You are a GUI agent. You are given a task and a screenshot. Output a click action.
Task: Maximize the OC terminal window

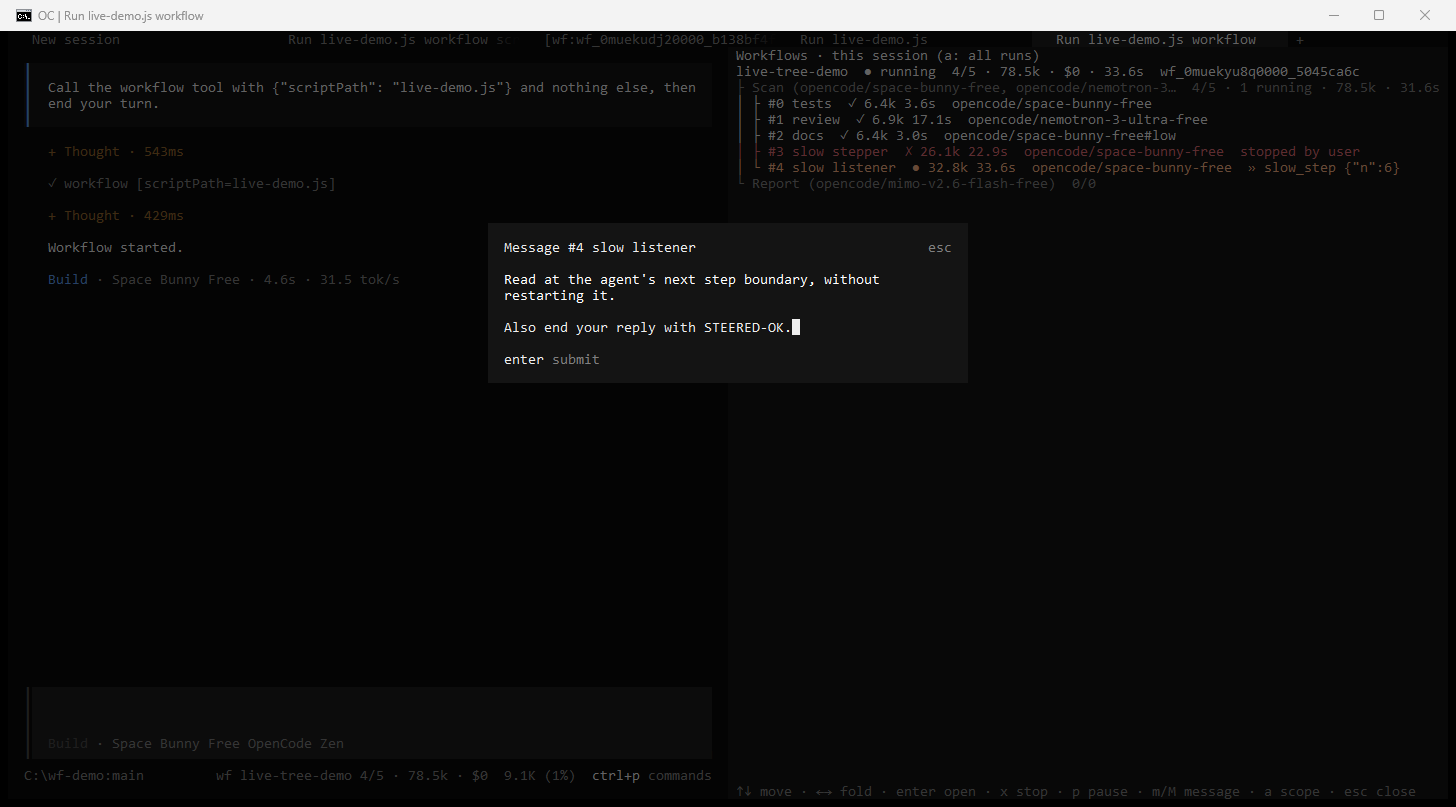click(1379, 15)
